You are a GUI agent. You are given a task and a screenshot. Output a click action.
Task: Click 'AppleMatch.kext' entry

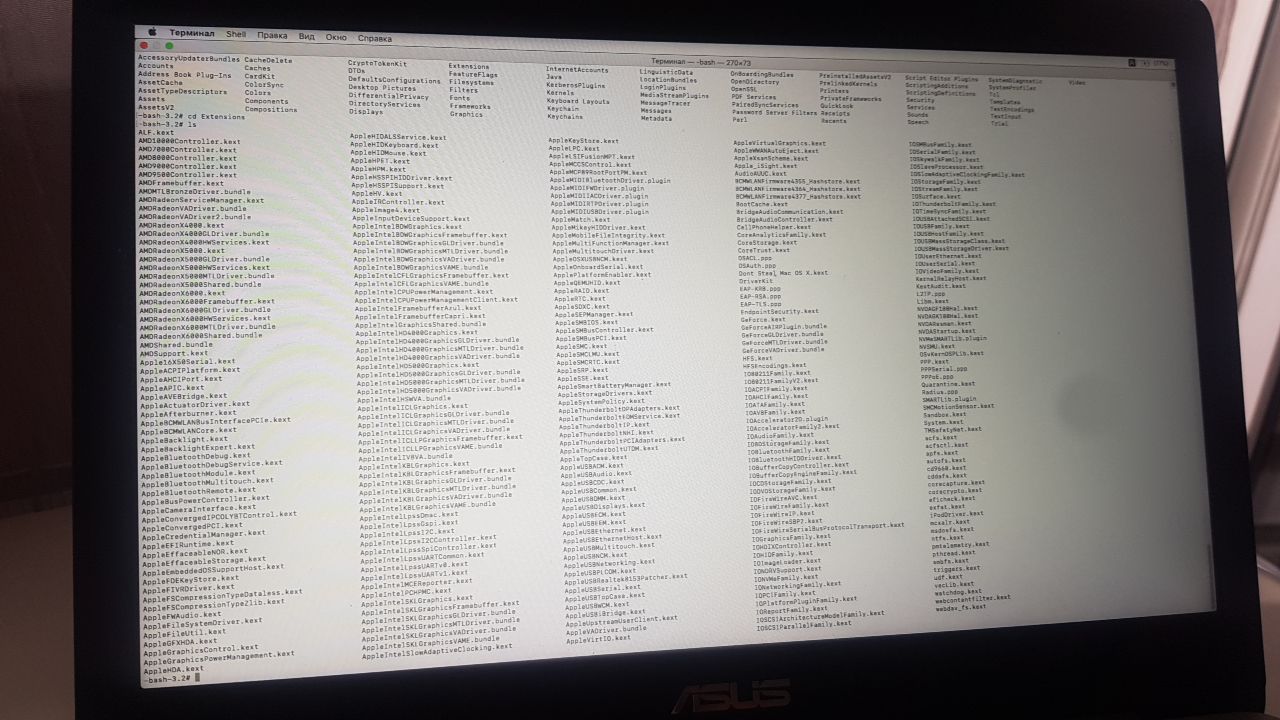coord(579,219)
